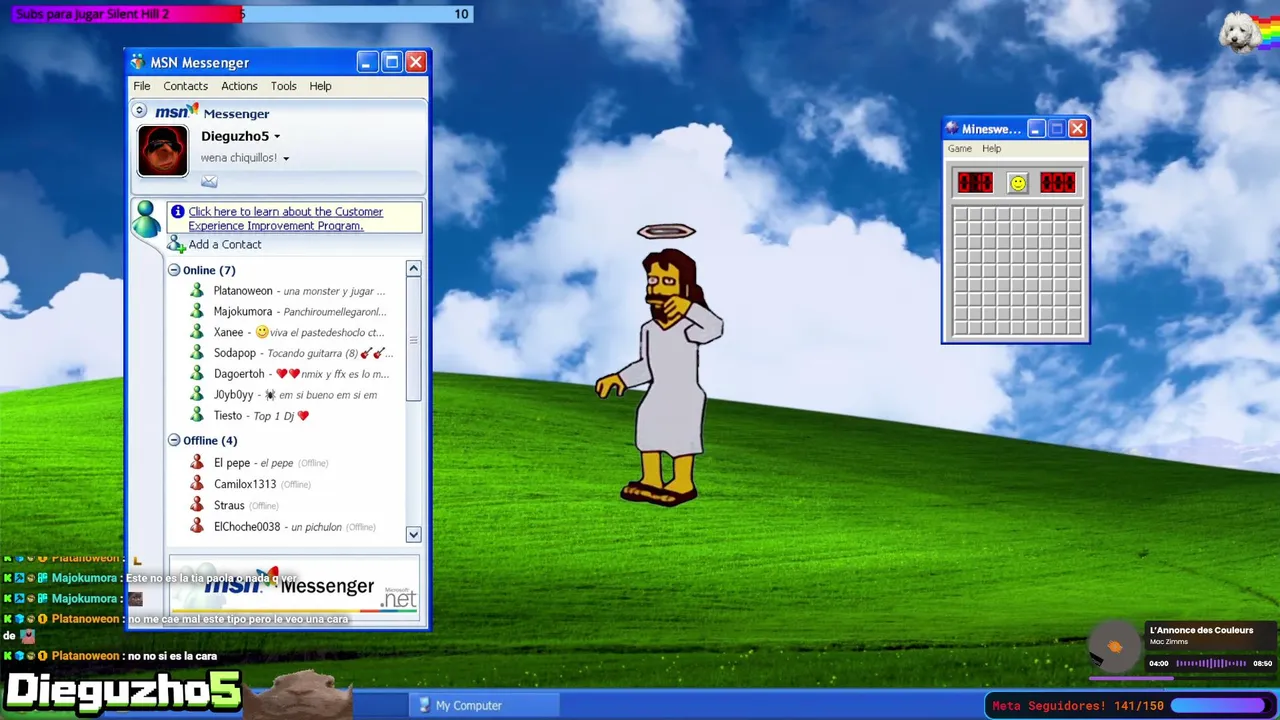The width and height of the screenshot is (1280, 720).
Task: Minimize the Minesweeper window
Action: point(1036,128)
